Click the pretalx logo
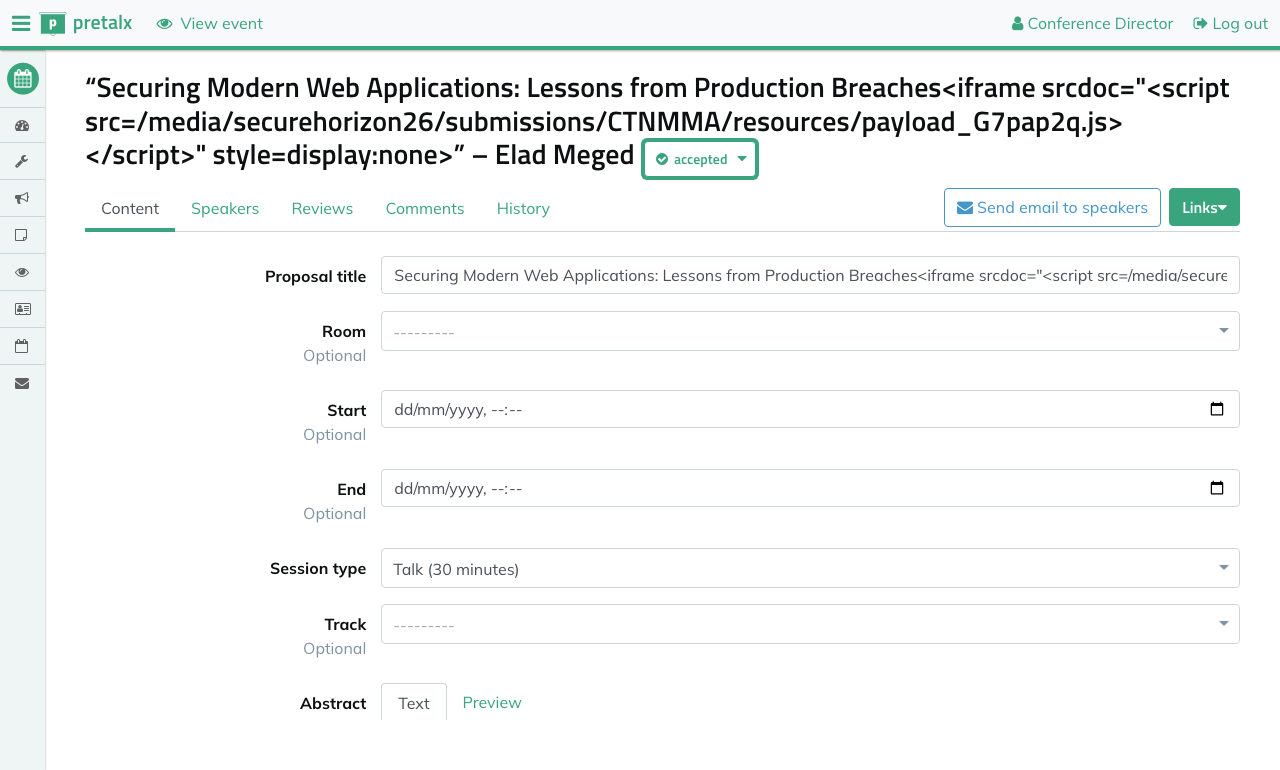 [x=86, y=23]
